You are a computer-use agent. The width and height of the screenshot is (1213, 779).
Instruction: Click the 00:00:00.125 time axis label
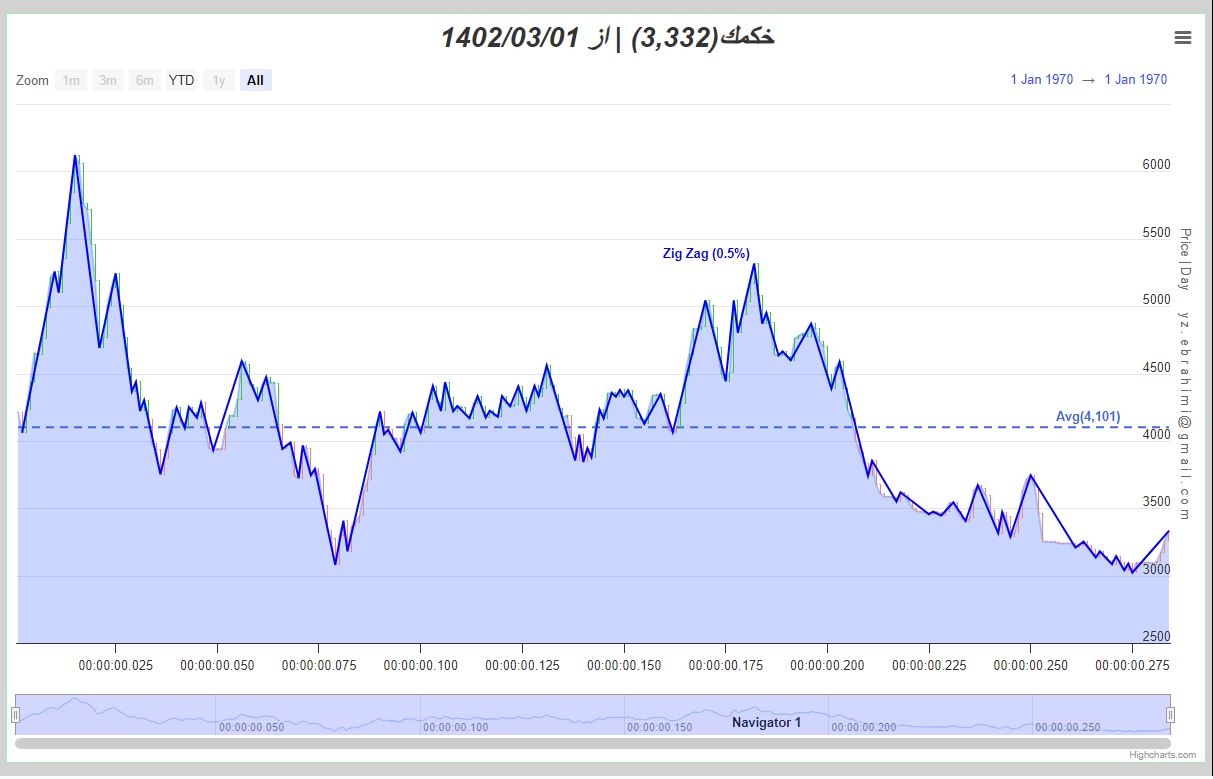(522, 664)
